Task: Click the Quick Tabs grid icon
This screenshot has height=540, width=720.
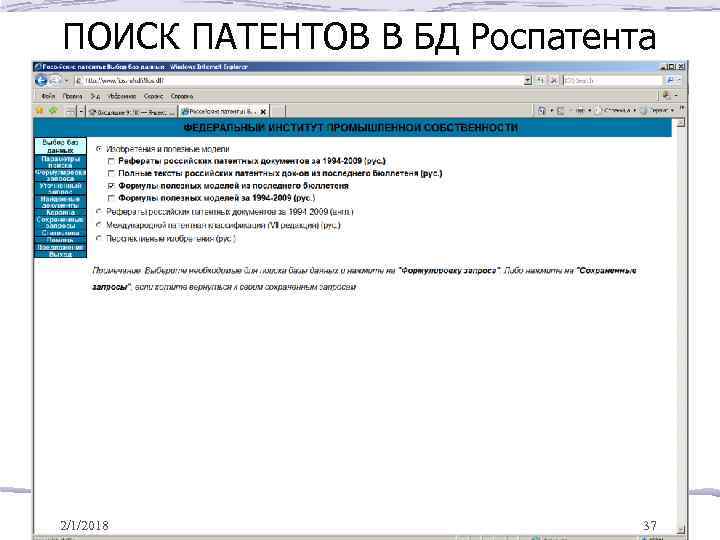Action: pos(70,111)
